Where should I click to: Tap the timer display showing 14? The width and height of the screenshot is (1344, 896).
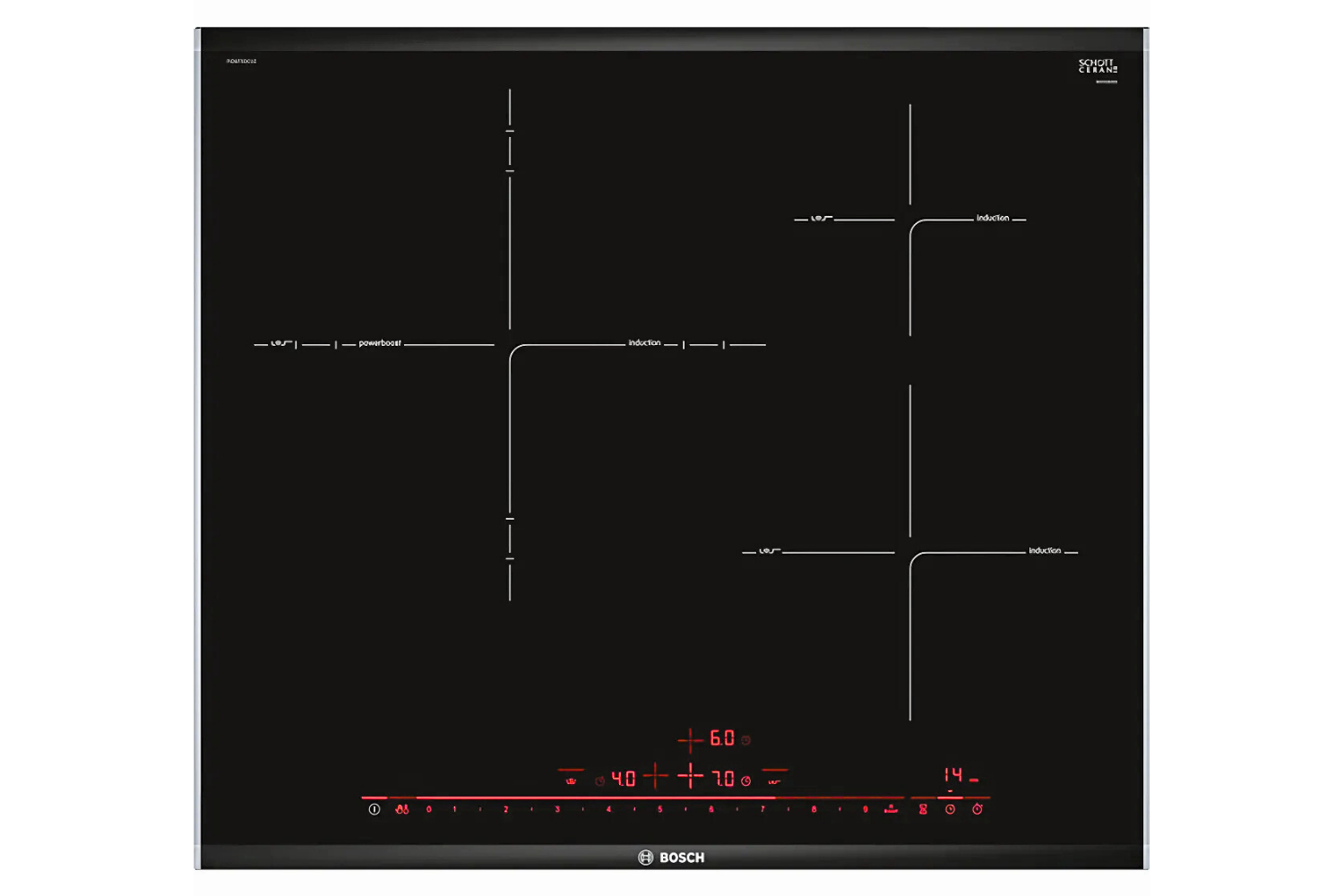[953, 774]
